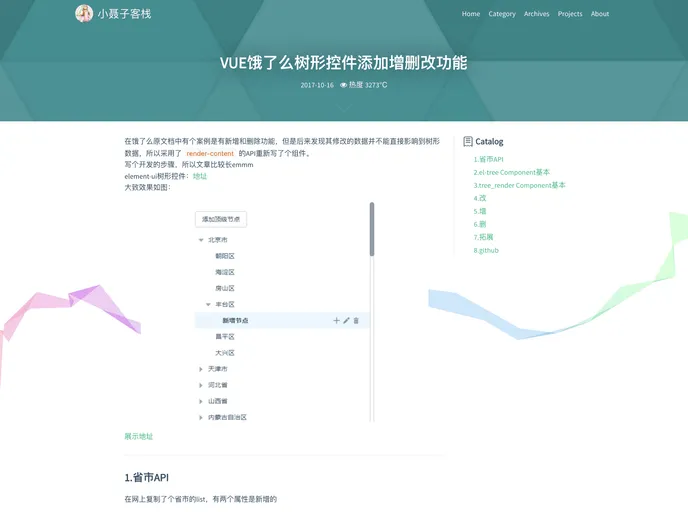Open the Projects page
Image resolution: width=688 pixels, height=512 pixels.
coord(570,14)
